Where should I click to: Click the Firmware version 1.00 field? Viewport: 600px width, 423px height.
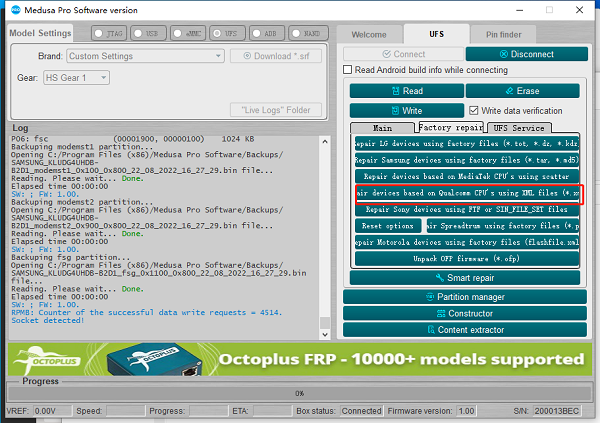(466, 411)
